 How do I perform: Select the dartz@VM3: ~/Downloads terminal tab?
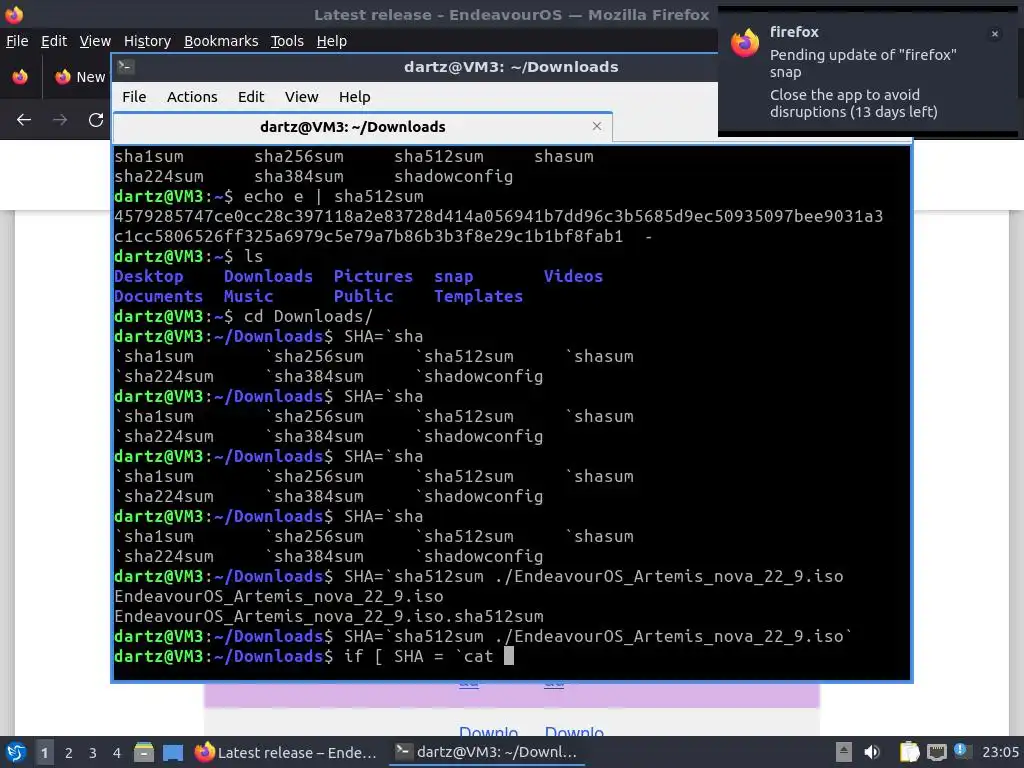[x=362, y=127]
